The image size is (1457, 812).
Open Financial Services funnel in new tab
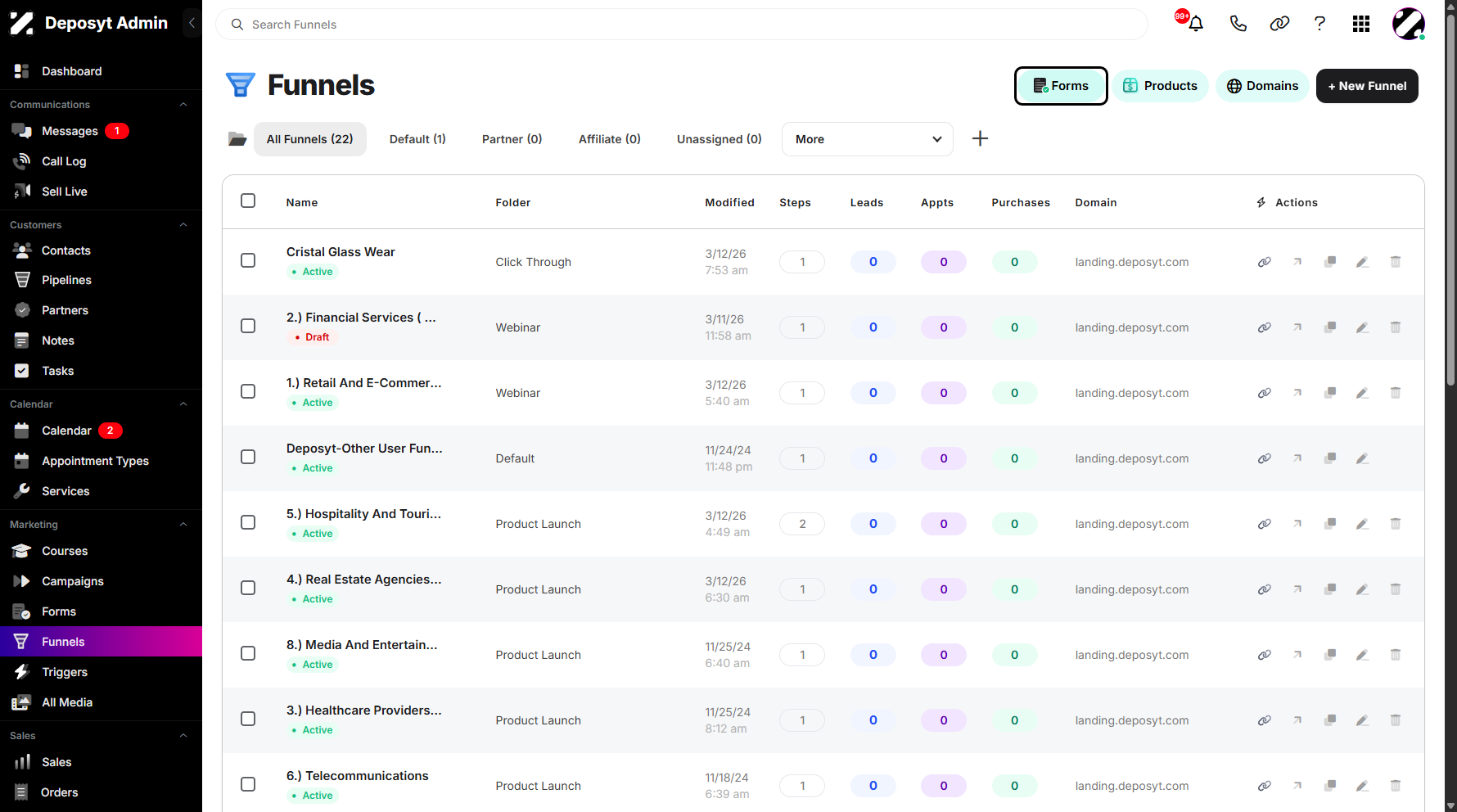(x=1297, y=327)
